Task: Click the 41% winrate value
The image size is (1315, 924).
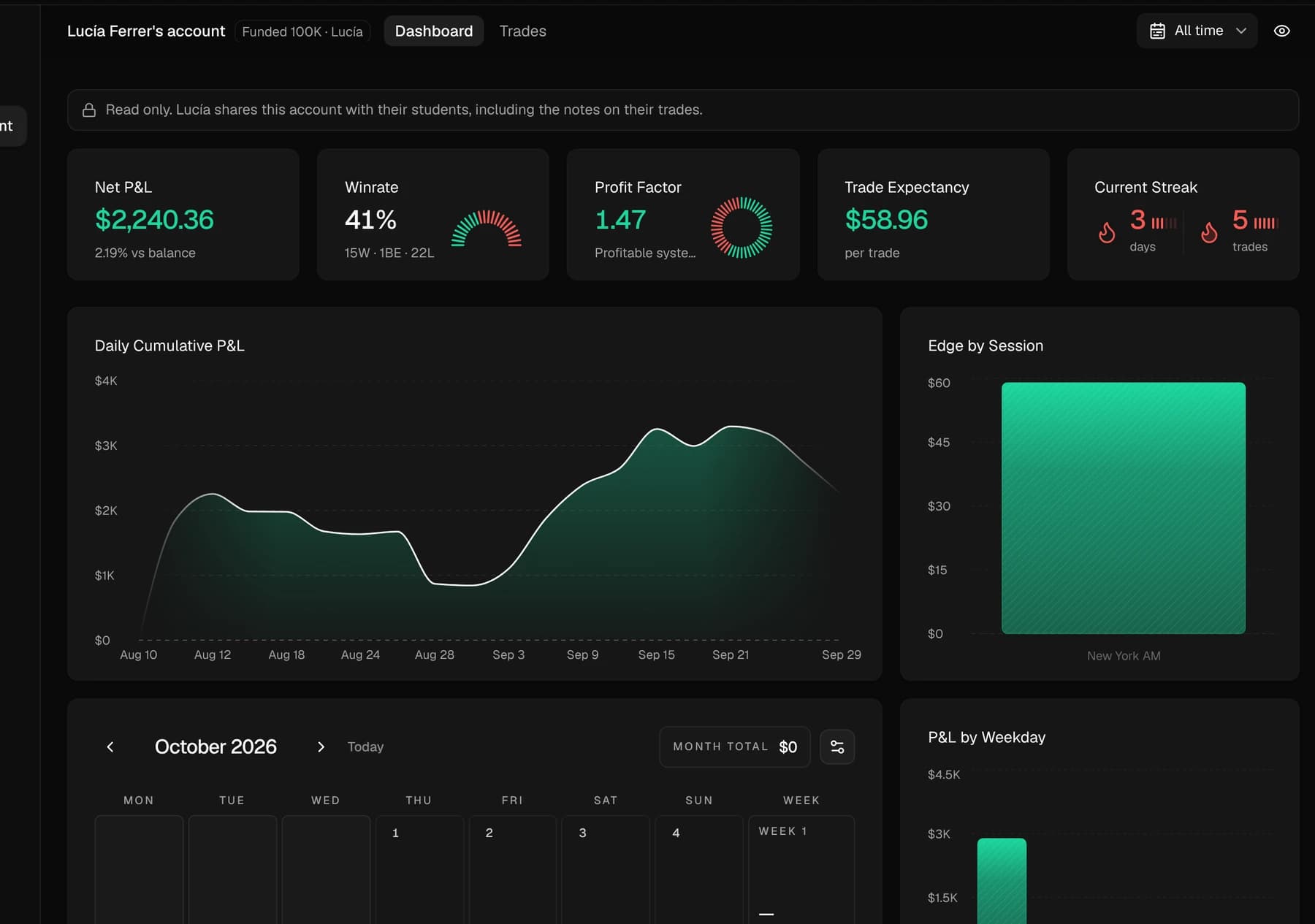Action: click(370, 220)
